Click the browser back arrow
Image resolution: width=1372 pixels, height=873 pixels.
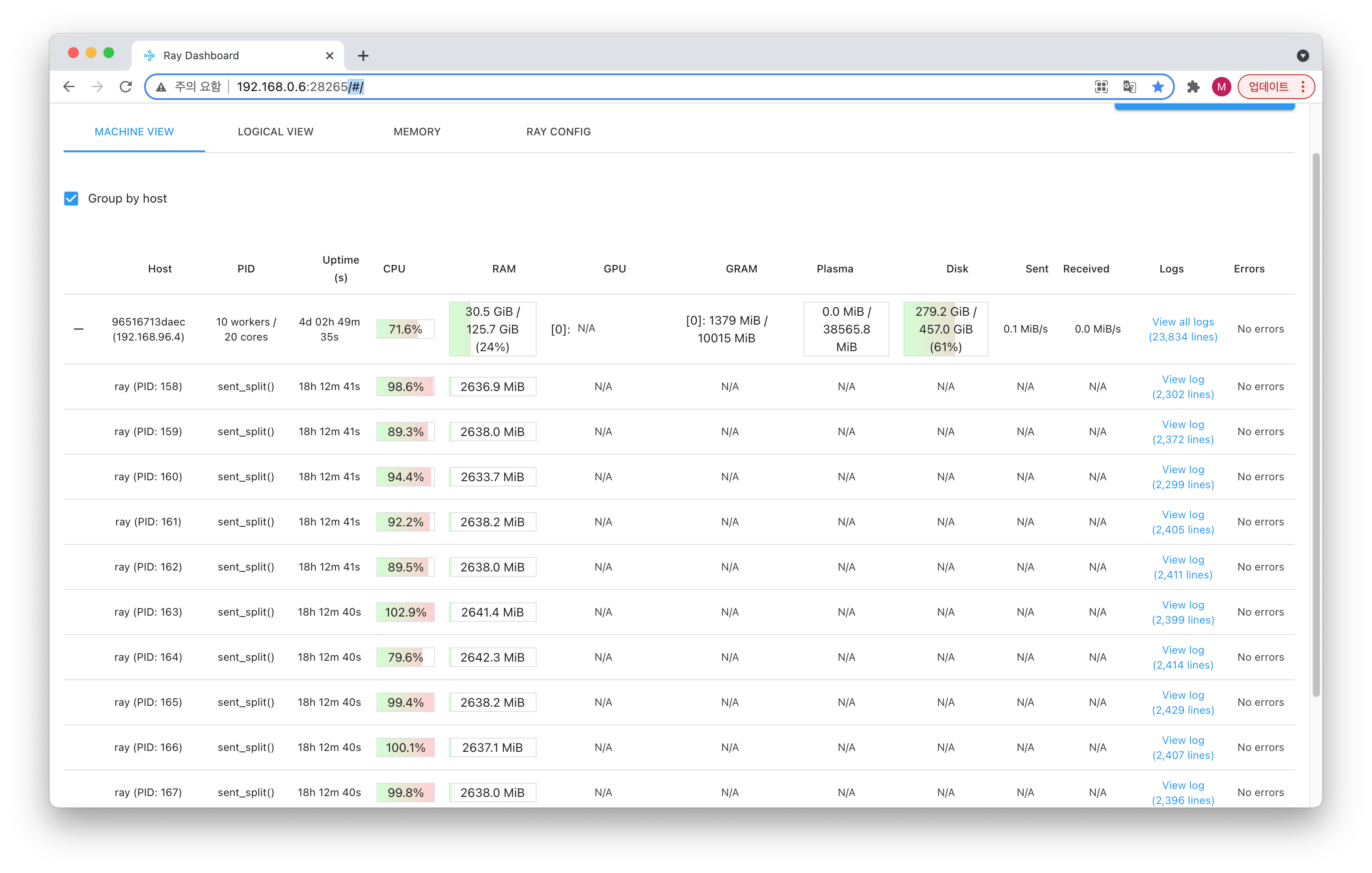click(x=69, y=87)
